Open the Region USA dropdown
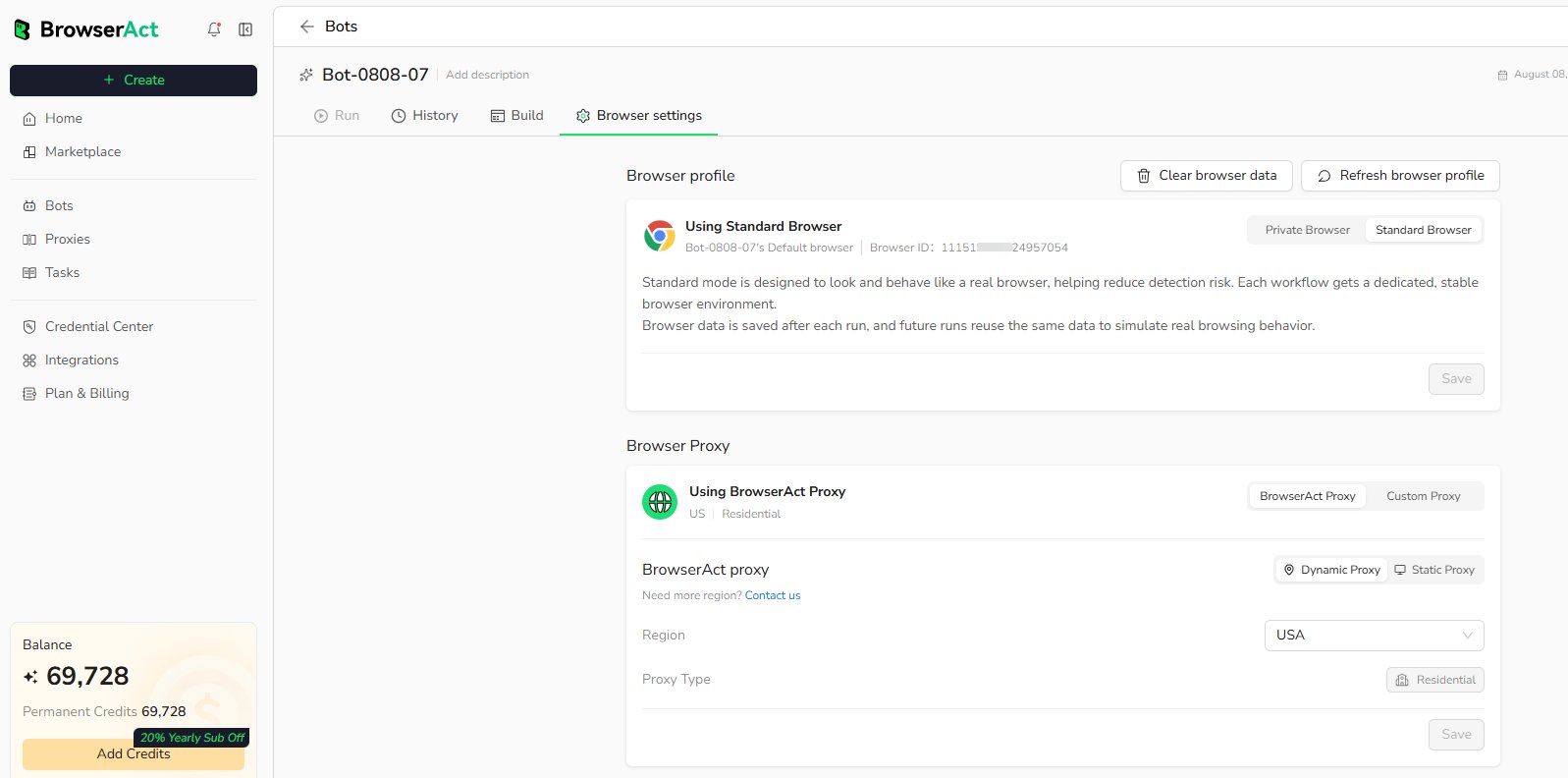The image size is (1568, 778). point(1374,636)
